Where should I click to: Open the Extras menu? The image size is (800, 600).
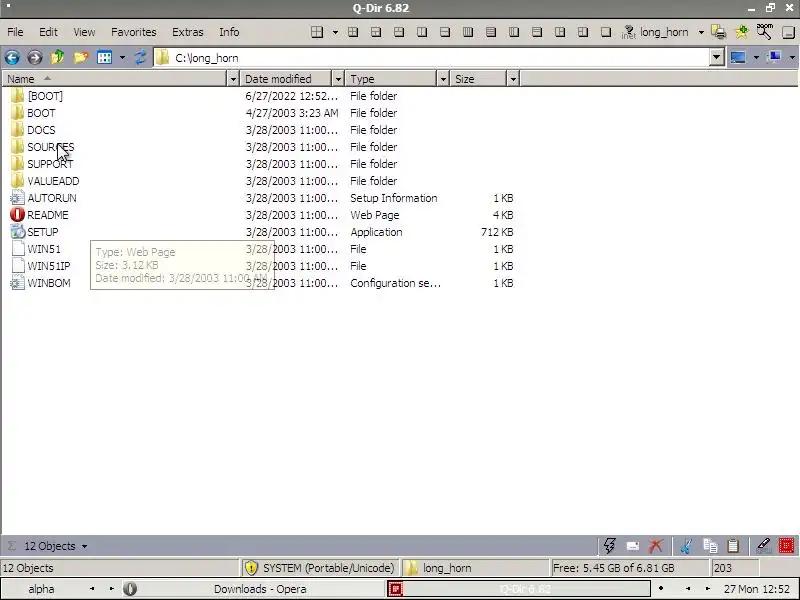click(188, 32)
